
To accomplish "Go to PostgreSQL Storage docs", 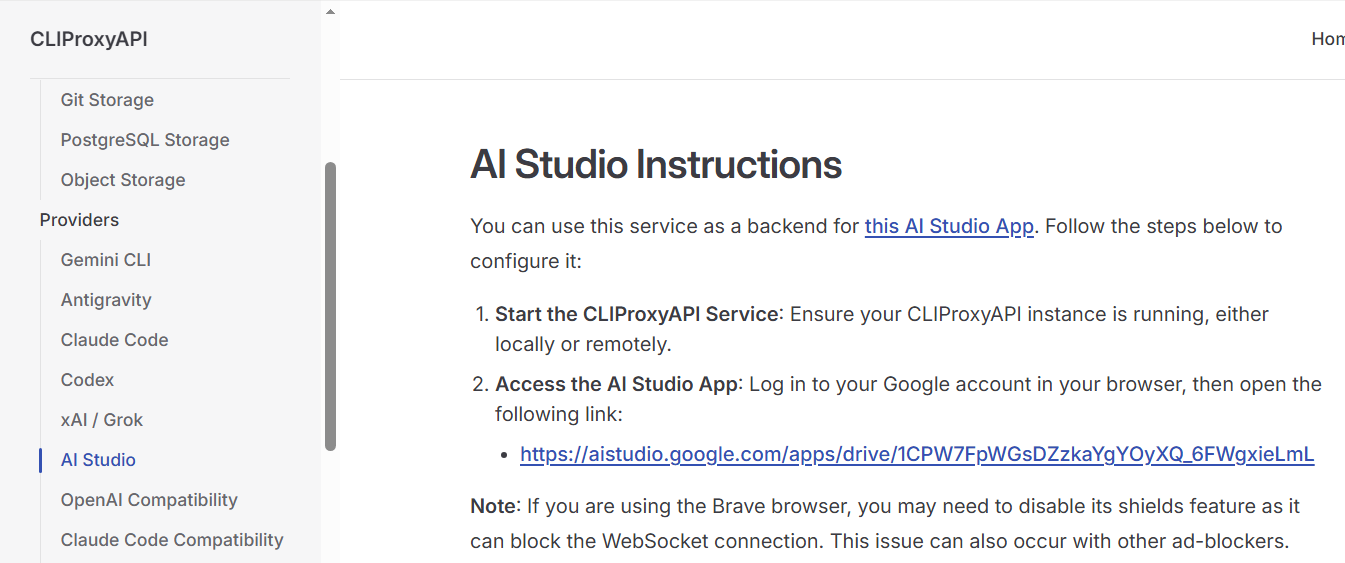I will coord(145,140).
